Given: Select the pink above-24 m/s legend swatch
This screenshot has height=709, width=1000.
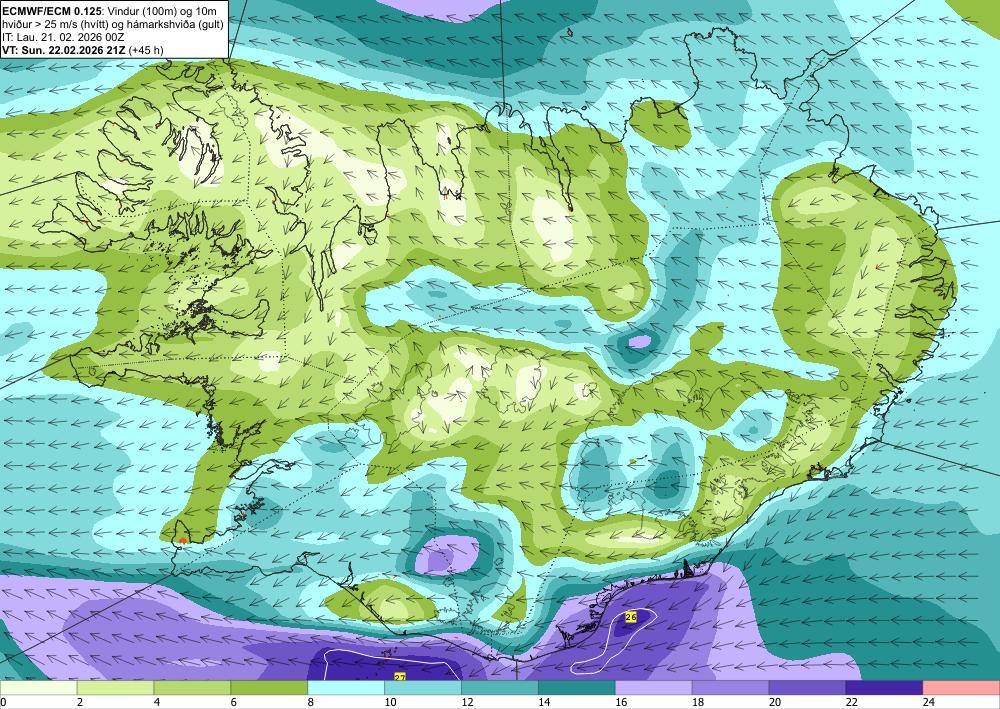Looking at the screenshot, I should (x=961, y=688).
